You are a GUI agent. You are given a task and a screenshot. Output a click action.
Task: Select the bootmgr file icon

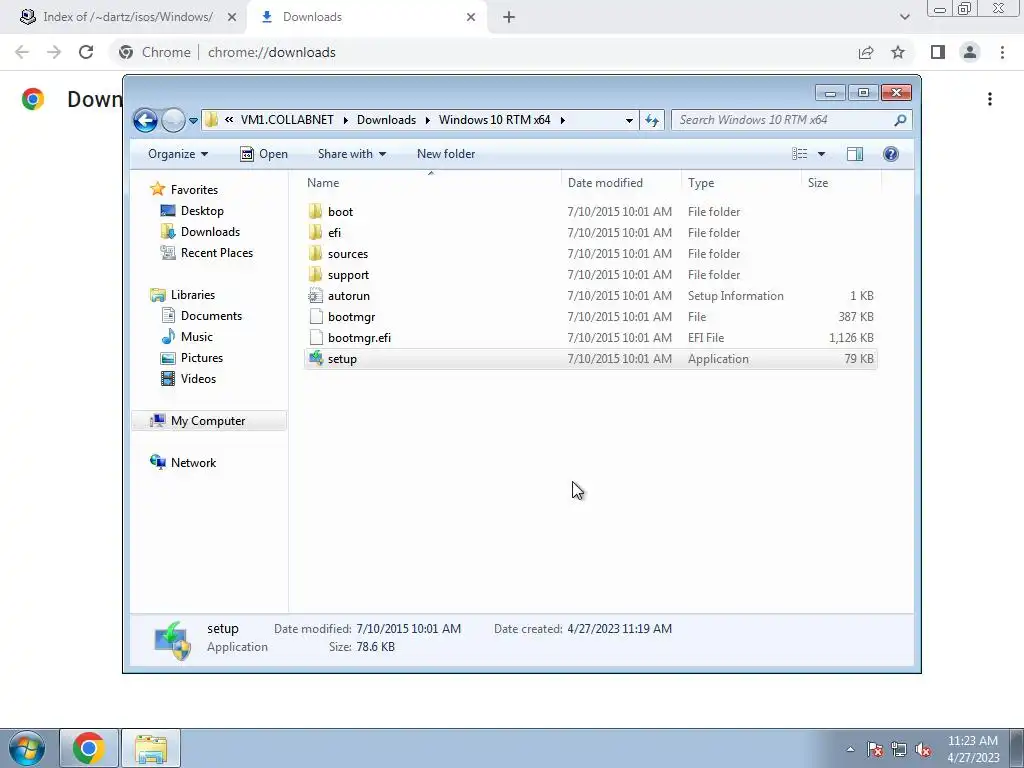315,316
